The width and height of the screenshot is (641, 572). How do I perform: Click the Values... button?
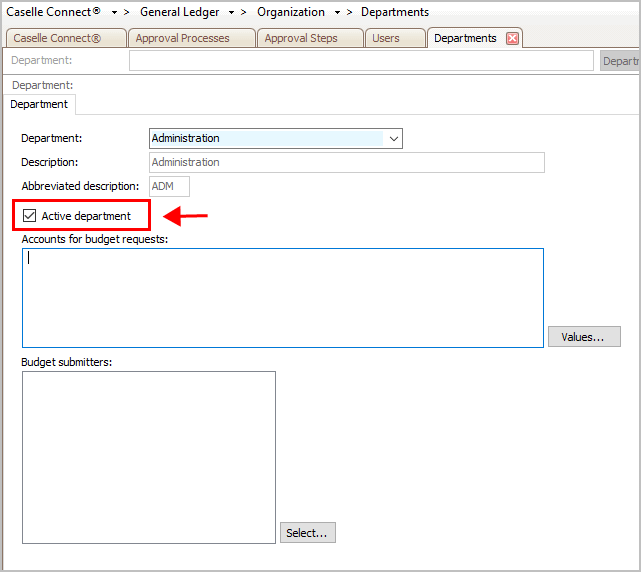(583, 337)
